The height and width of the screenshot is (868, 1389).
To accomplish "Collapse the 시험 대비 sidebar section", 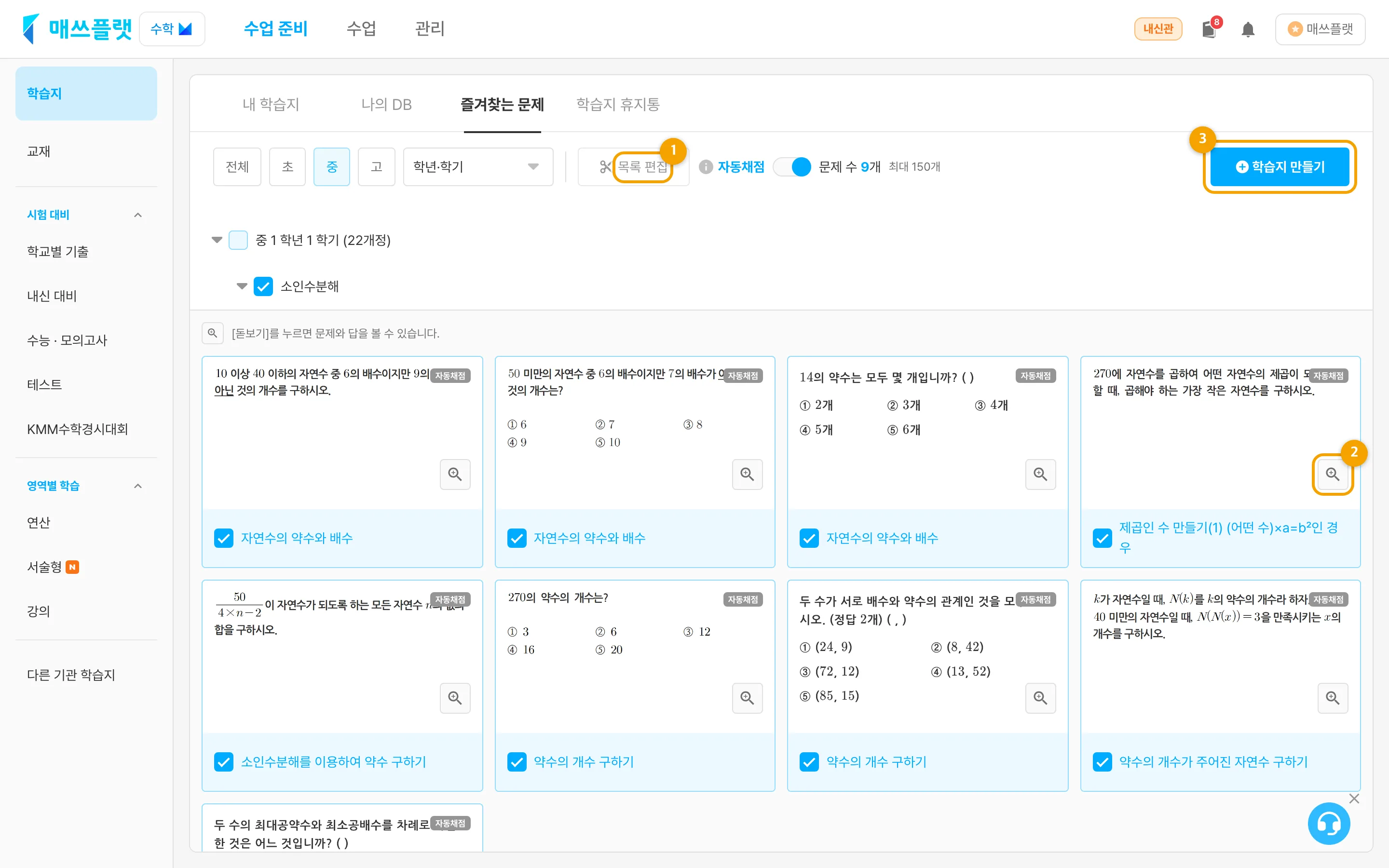I will [138, 215].
